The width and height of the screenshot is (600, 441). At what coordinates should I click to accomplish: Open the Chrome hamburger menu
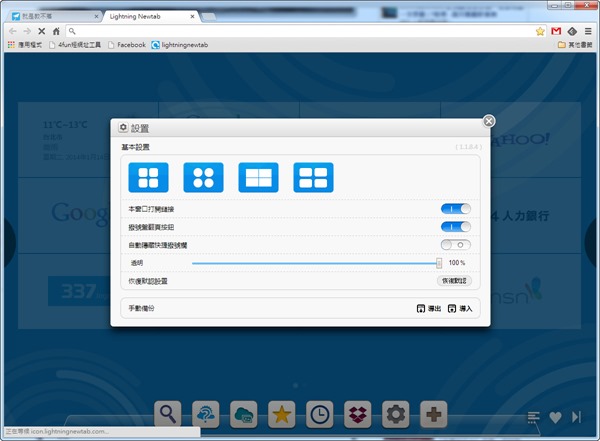click(x=588, y=31)
